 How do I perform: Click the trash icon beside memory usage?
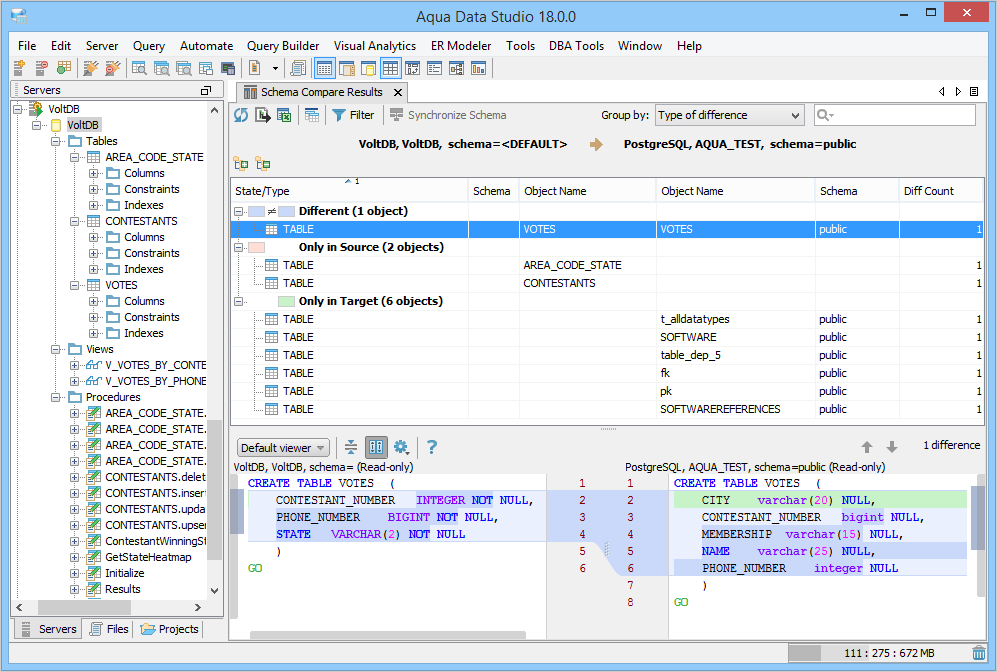pos(979,653)
